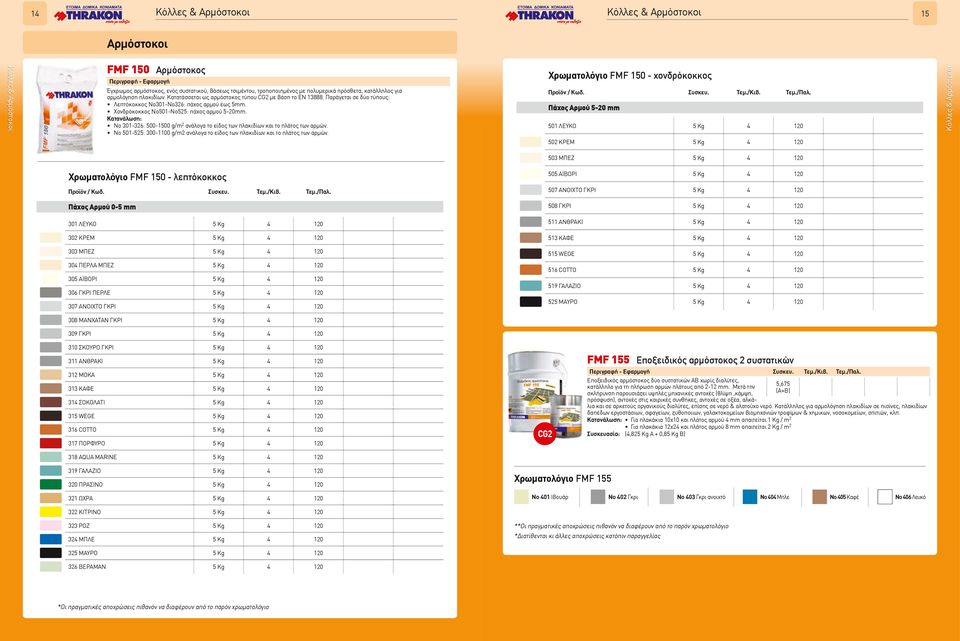Pick the swatch for 318 AQUA MARINE

(51, 457)
